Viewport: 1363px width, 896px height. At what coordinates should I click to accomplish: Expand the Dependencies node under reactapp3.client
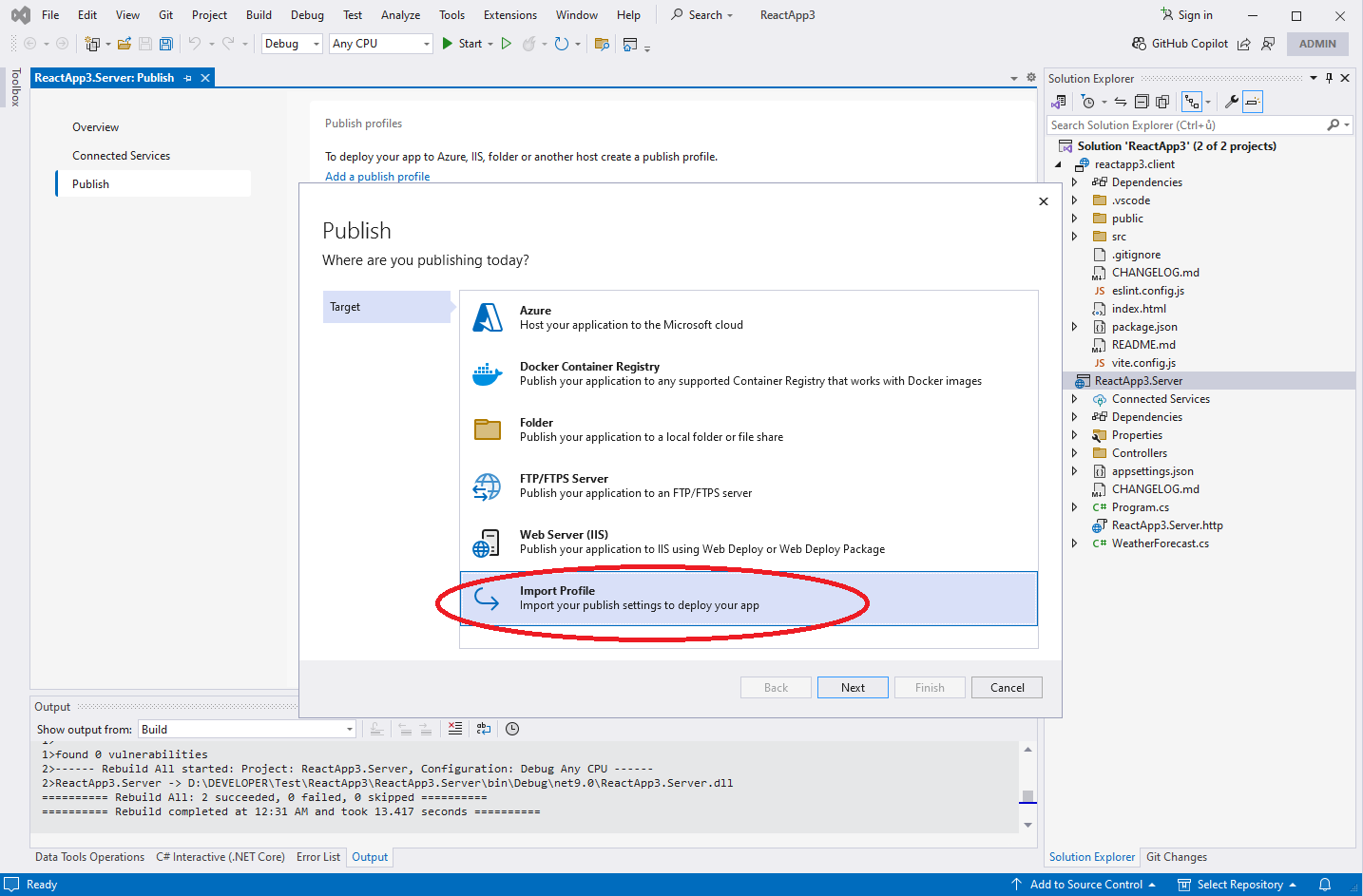[1075, 182]
